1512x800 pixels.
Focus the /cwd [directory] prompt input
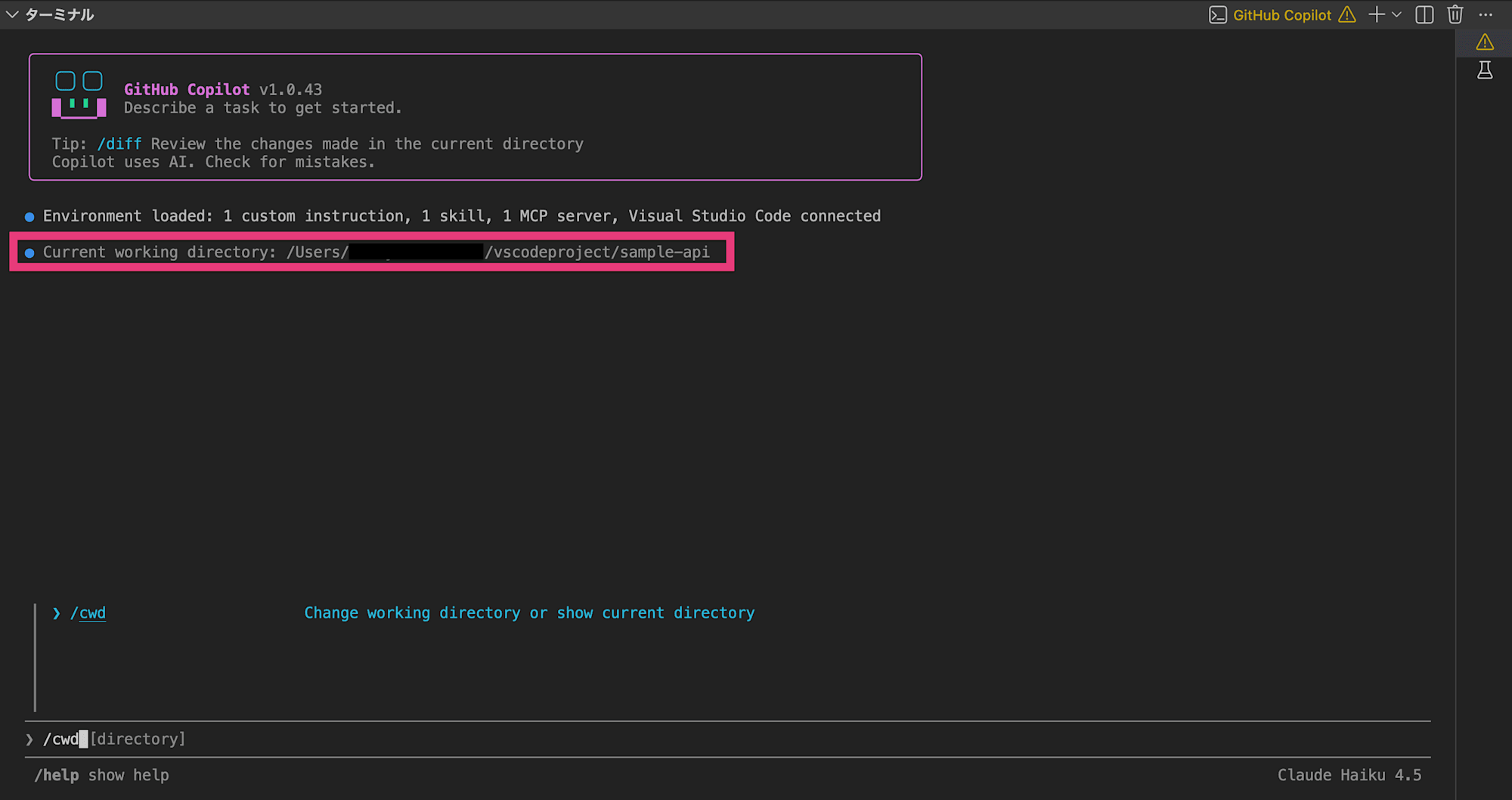coord(728,739)
